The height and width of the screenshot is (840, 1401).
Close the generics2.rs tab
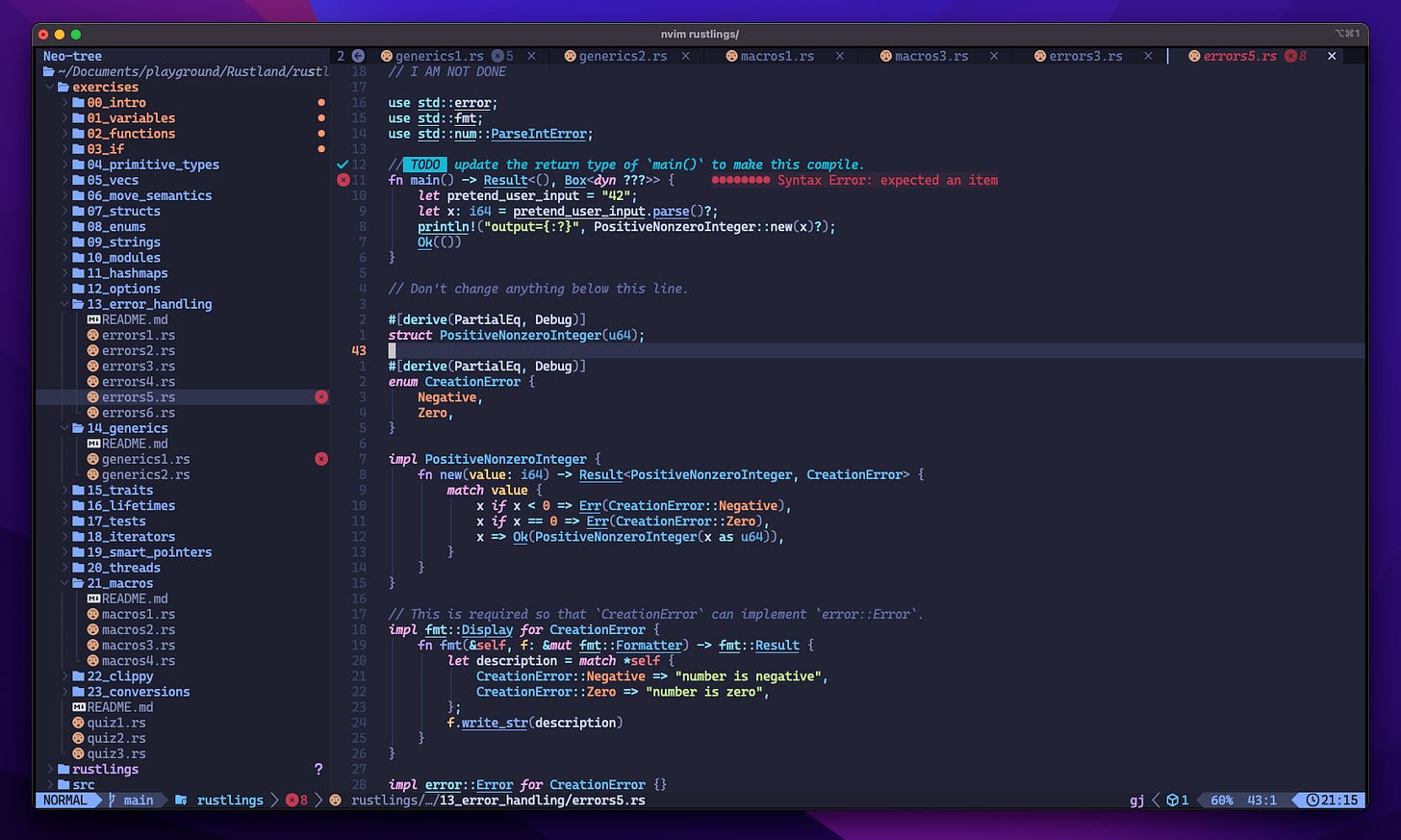tap(685, 56)
